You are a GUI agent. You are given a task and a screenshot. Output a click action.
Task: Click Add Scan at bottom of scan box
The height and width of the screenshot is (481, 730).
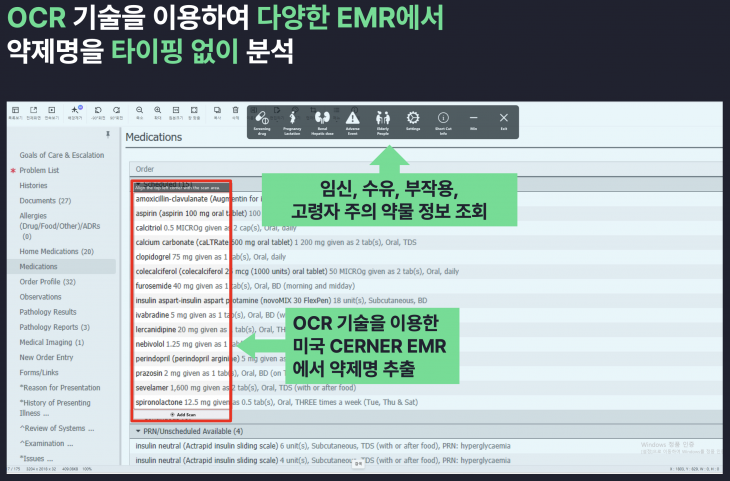182,414
